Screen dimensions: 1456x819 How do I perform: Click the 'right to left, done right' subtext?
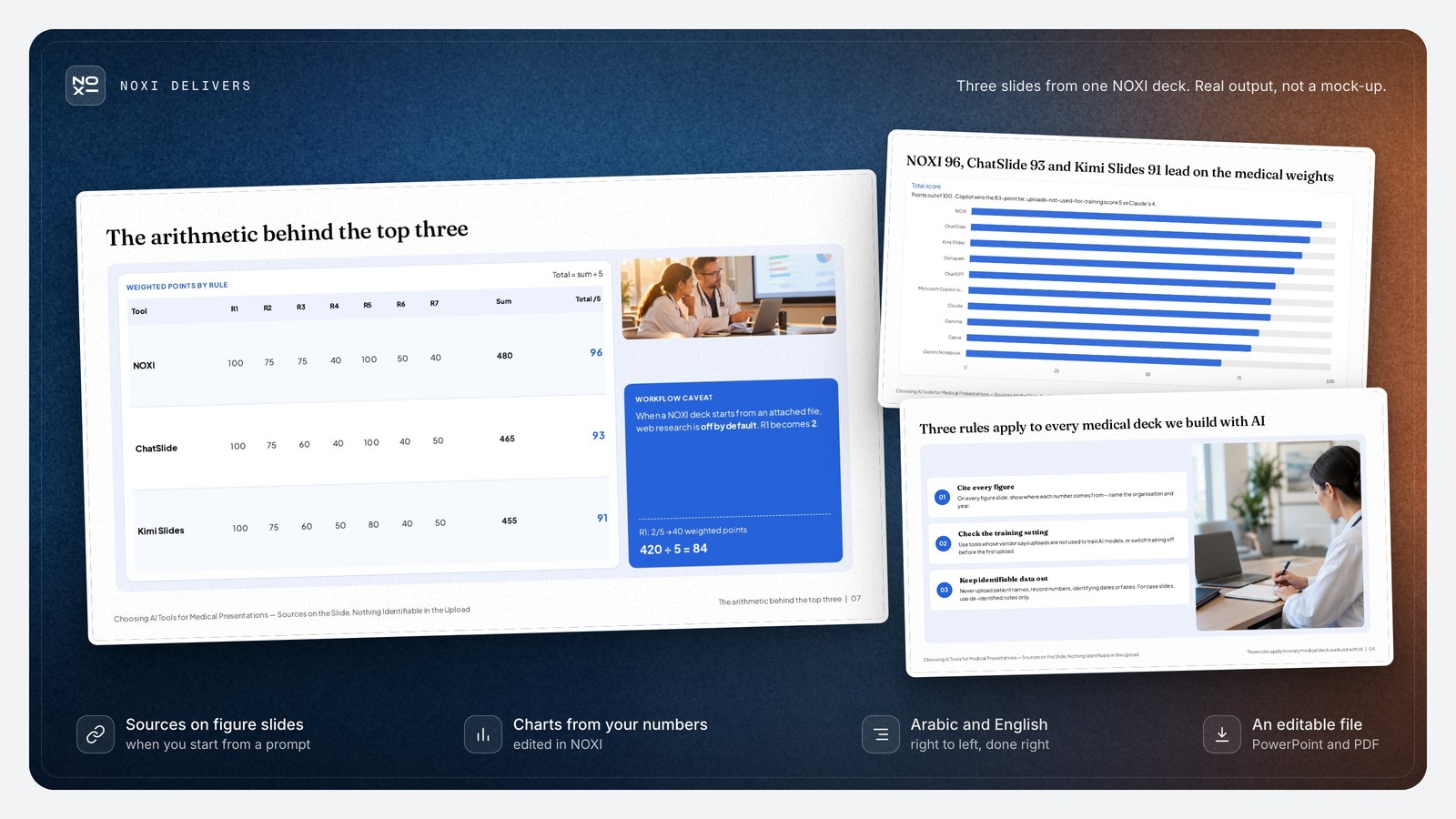click(980, 744)
